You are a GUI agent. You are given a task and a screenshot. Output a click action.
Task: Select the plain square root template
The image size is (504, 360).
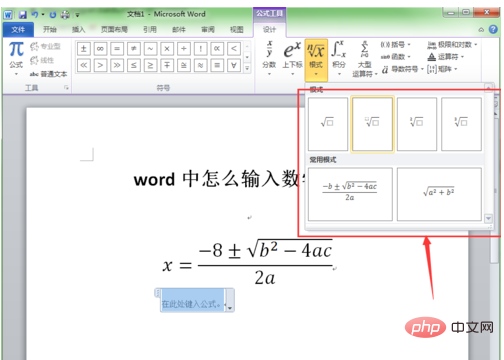click(x=328, y=124)
